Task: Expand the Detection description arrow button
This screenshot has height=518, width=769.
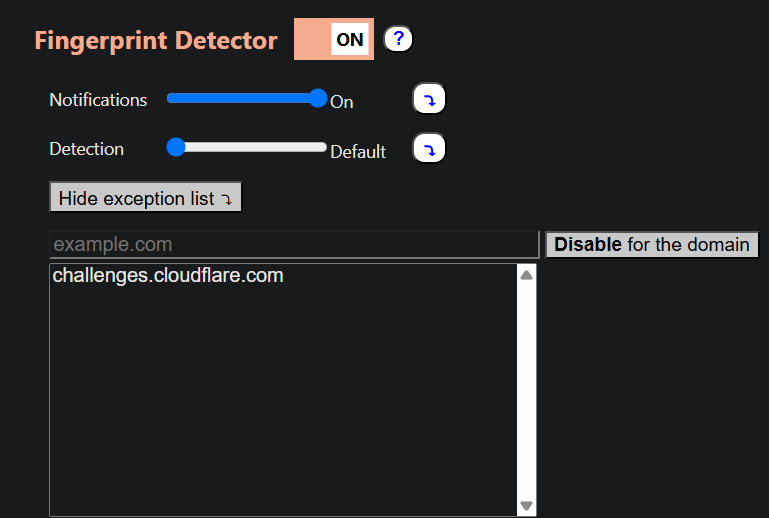Action: click(x=429, y=149)
